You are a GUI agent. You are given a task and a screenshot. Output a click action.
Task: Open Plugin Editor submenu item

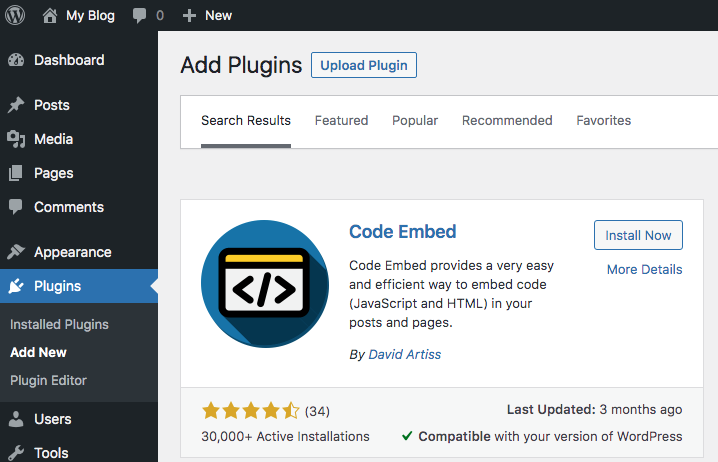(x=49, y=380)
